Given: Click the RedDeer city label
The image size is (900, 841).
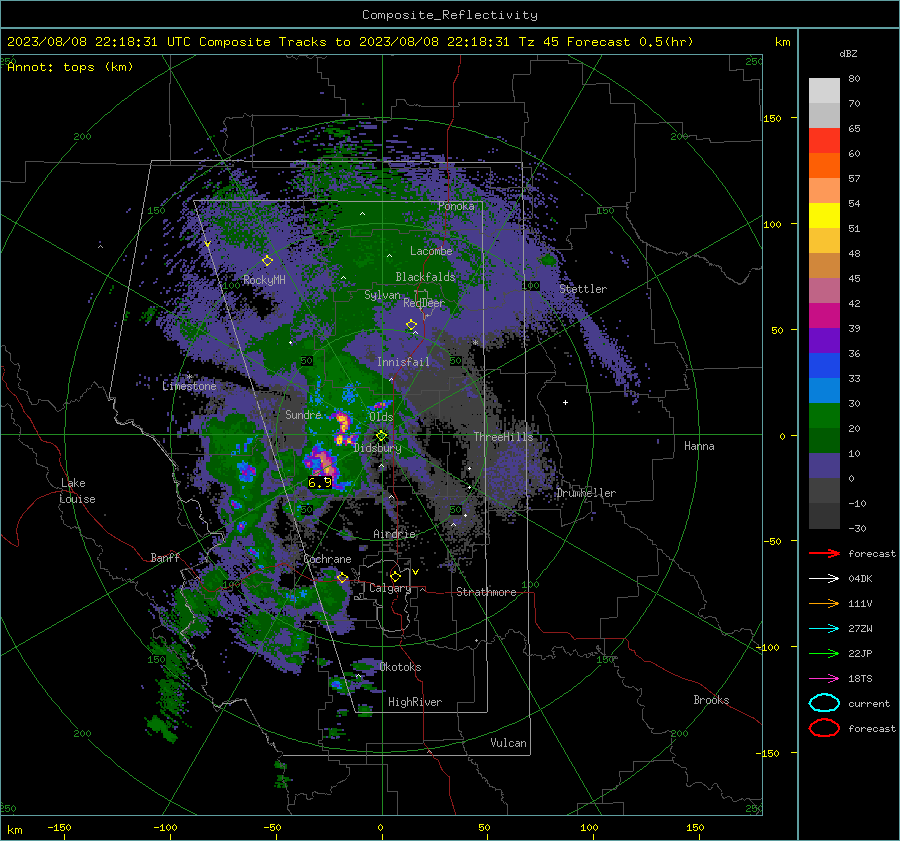Looking at the screenshot, I should [424, 303].
